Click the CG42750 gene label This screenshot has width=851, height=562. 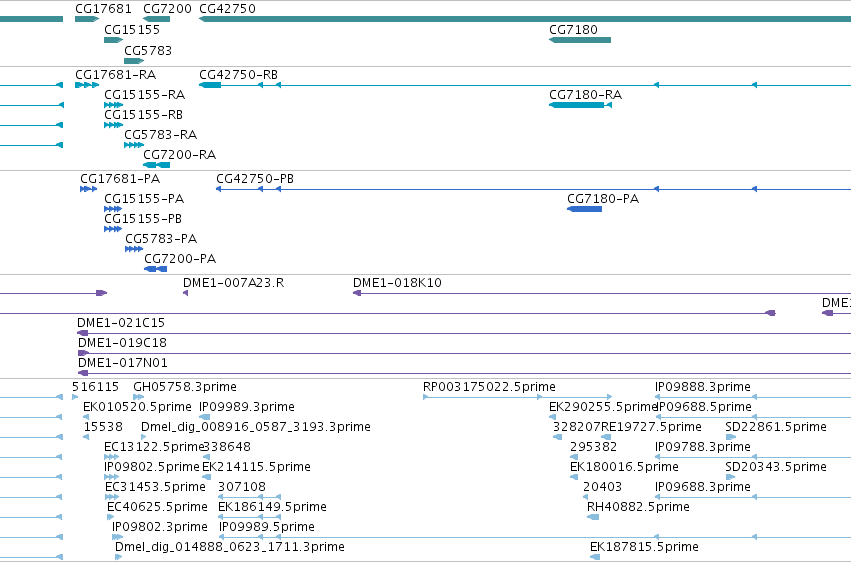(227, 9)
